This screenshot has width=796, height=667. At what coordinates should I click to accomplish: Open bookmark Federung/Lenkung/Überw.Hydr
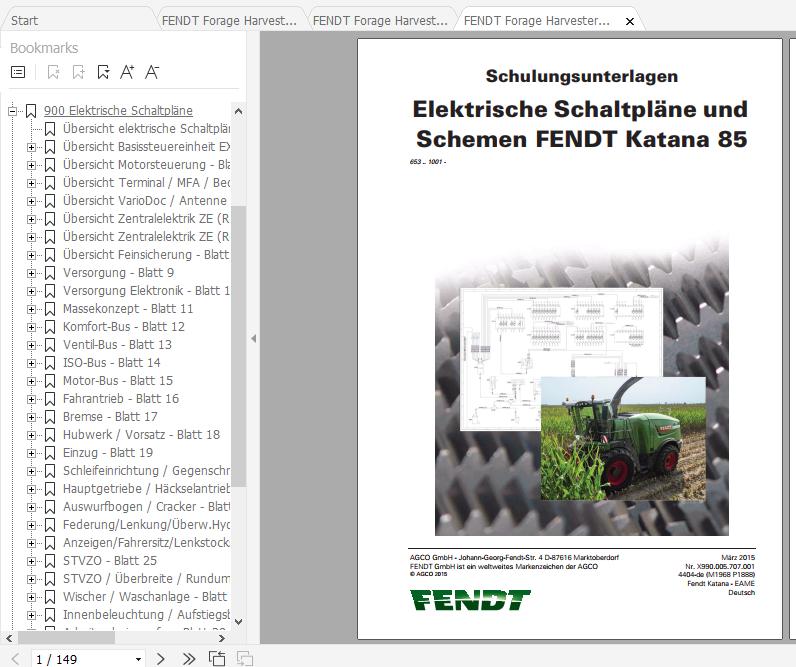[146, 525]
